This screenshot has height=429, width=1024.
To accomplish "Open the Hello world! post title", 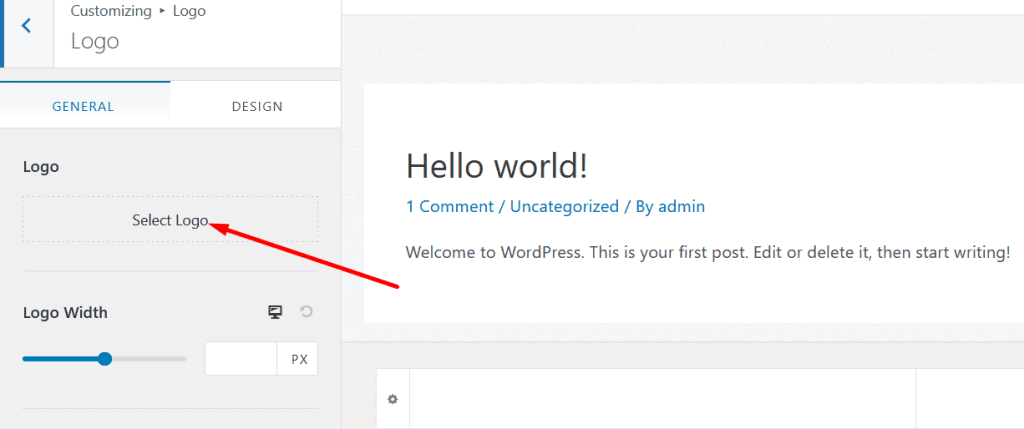I will pyautogui.click(x=497, y=166).
